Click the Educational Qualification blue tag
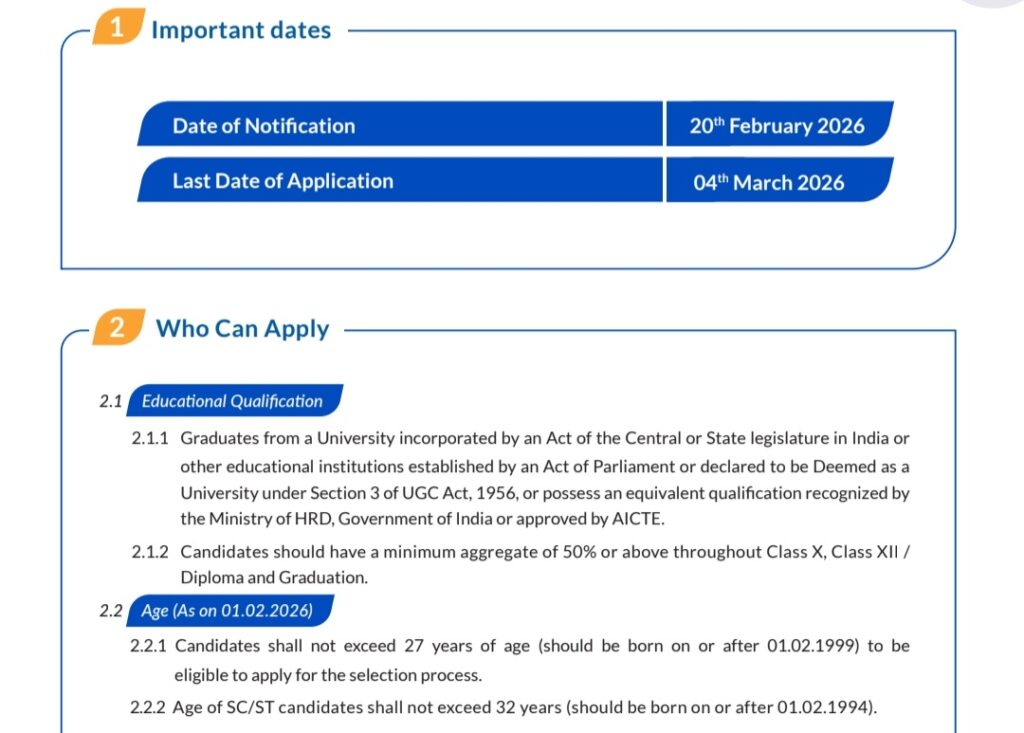This screenshot has width=1024, height=733. pyautogui.click(x=232, y=401)
